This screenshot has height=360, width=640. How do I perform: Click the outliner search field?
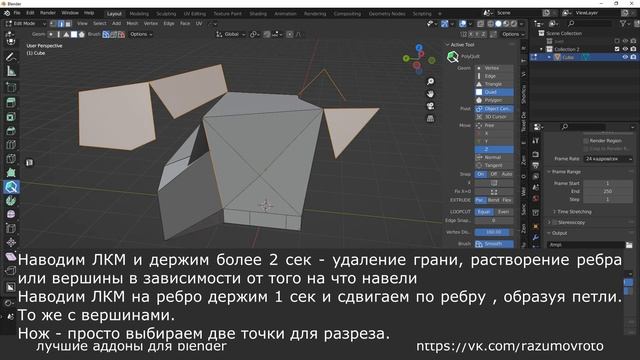(x=590, y=24)
